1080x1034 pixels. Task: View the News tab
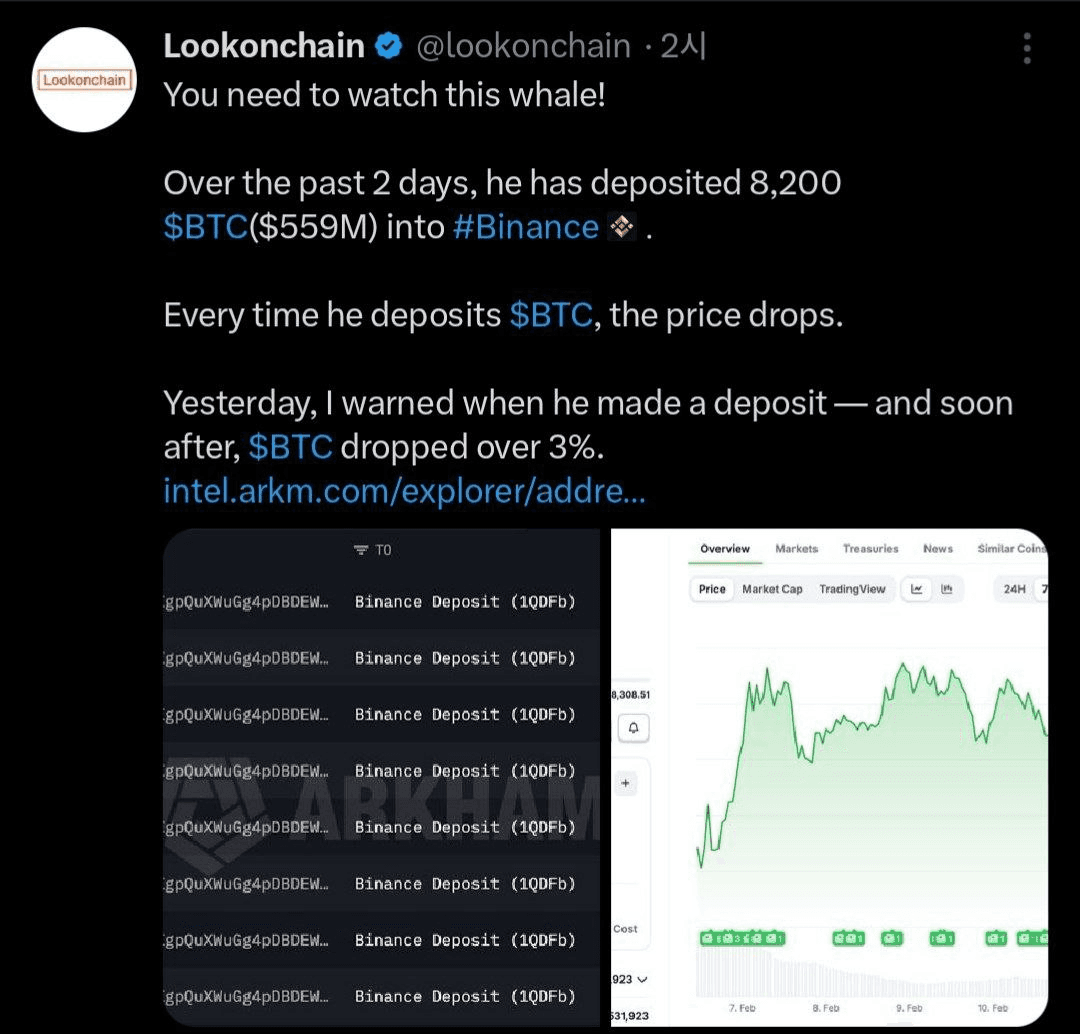point(938,549)
